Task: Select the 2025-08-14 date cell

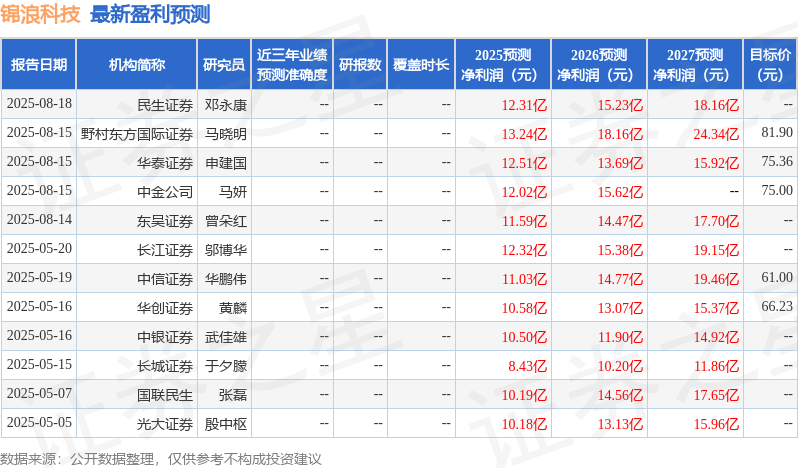Action: [39, 220]
